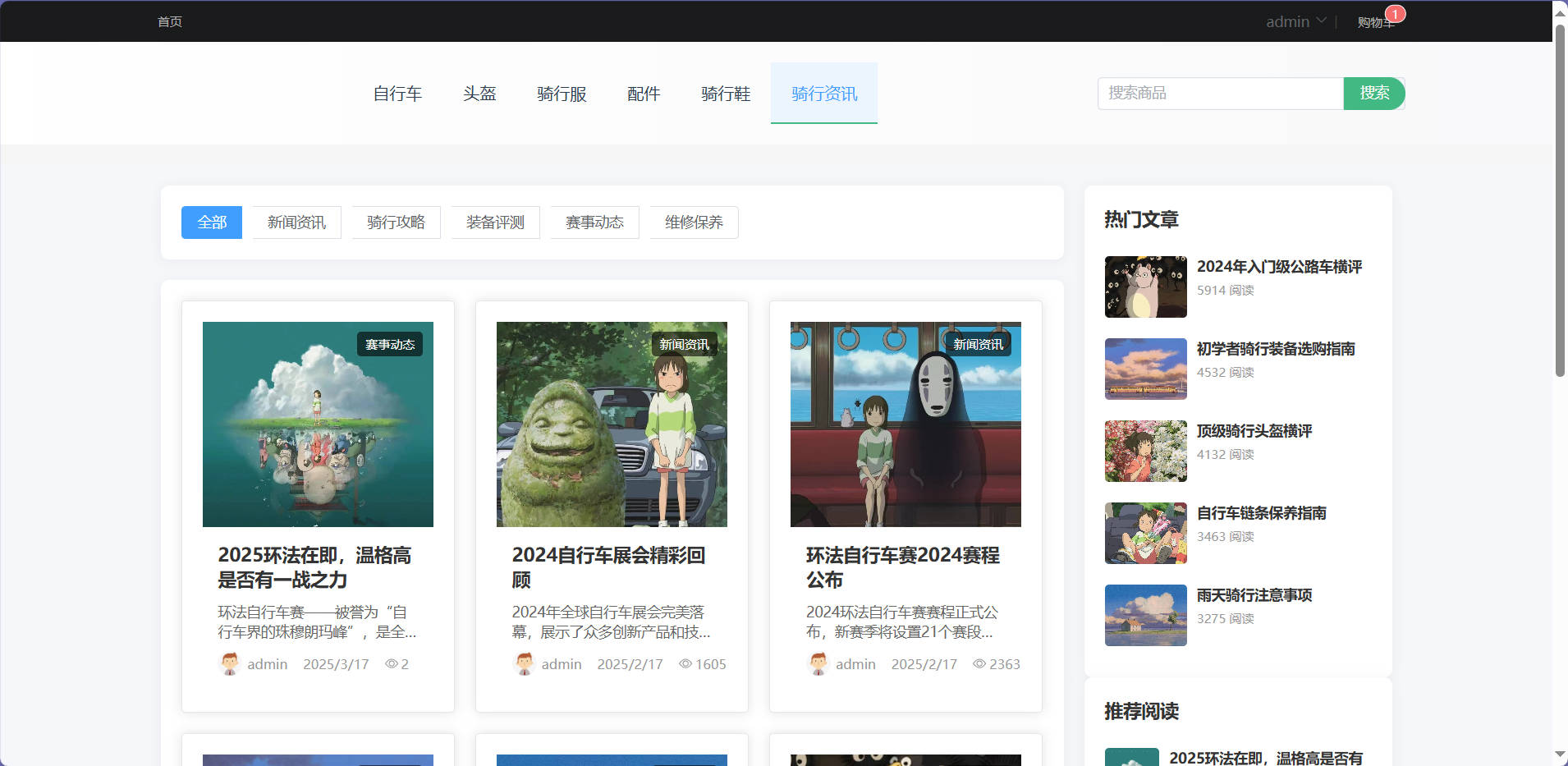Click the admin avatar on 2025环法在即 card
The image size is (1568, 766).
230,663
